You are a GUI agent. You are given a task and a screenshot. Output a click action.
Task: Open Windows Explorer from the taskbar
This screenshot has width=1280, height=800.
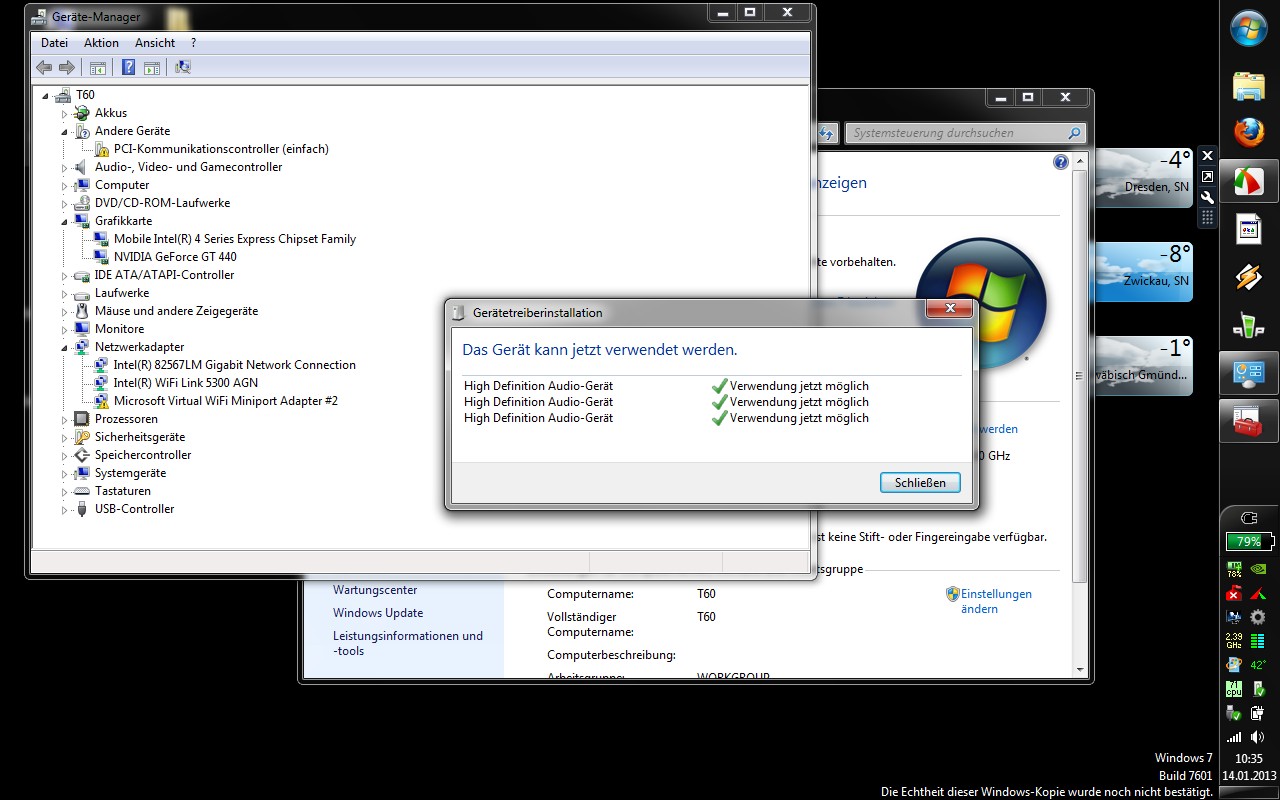tap(1249, 86)
